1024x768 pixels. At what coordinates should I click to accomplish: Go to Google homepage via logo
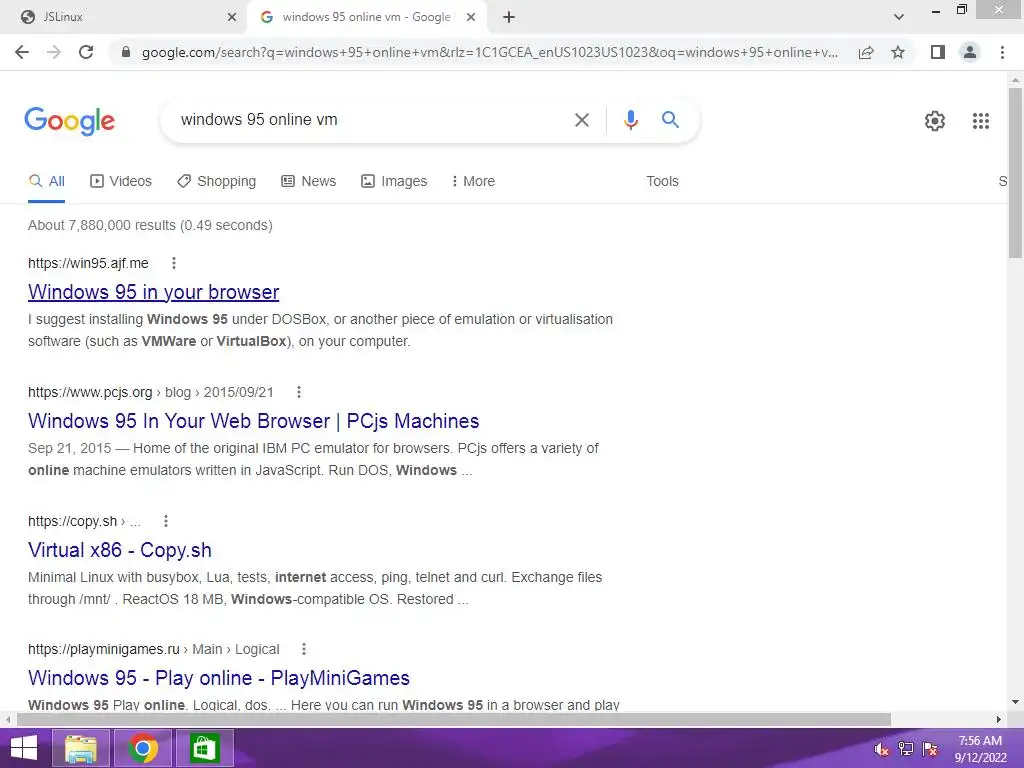[x=69, y=121]
